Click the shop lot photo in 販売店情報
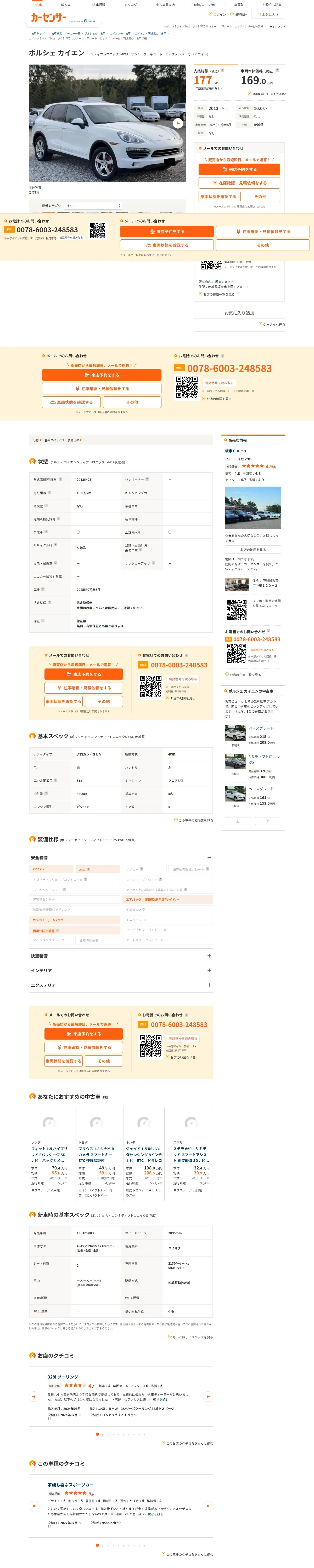This screenshot has width=314, height=1568. pyautogui.click(x=253, y=508)
